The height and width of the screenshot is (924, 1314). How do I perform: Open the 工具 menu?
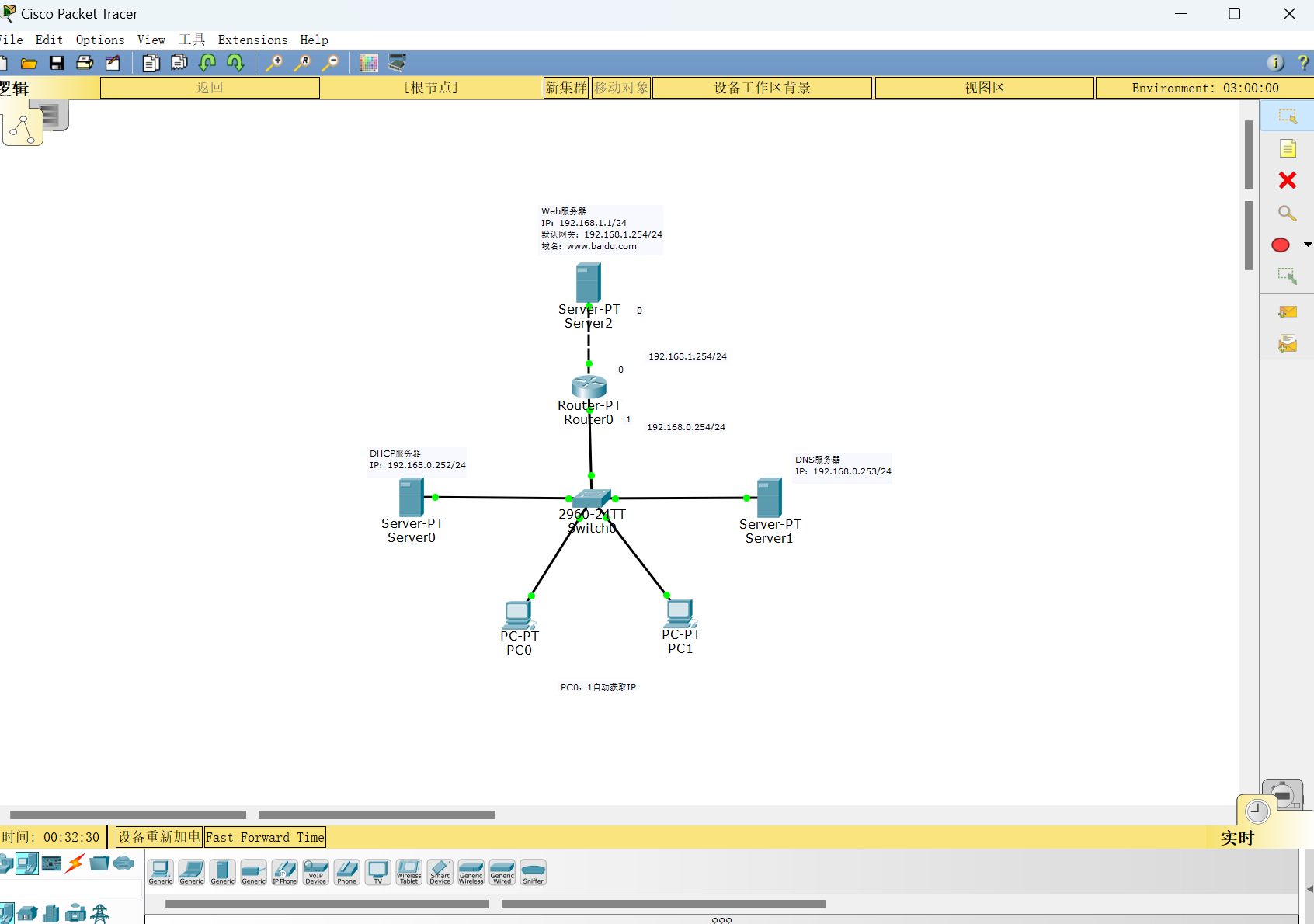point(192,40)
